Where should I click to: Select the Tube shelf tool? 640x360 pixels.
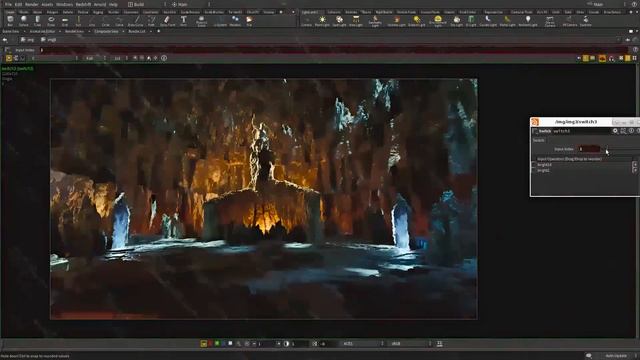[x=38, y=20]
